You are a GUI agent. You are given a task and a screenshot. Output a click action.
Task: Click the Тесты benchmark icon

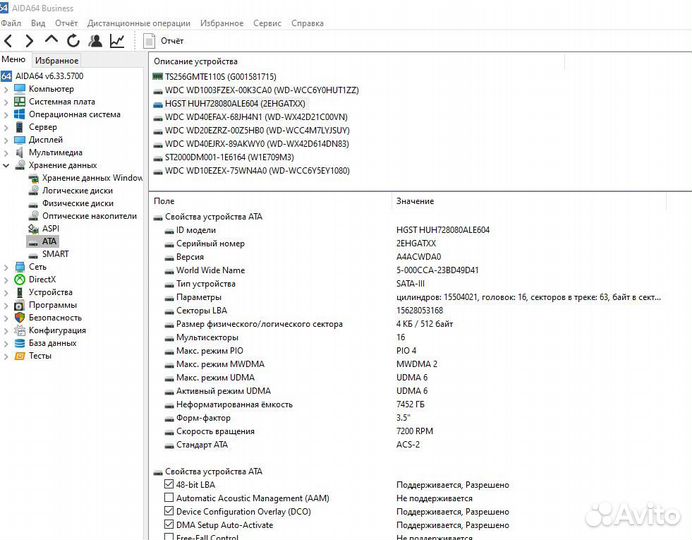coord(20,356)
